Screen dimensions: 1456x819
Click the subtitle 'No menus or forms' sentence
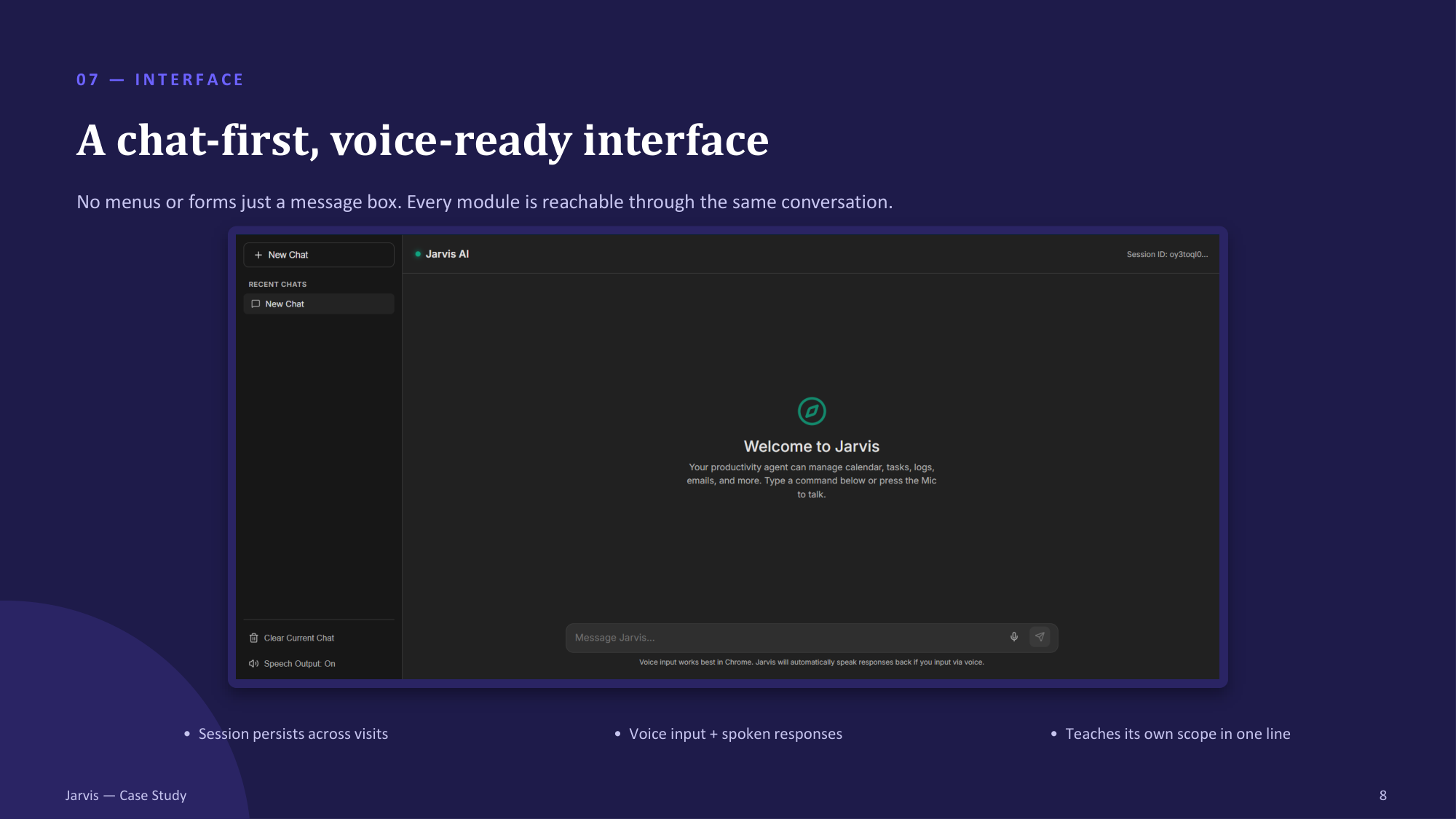[x=485, y=202]
